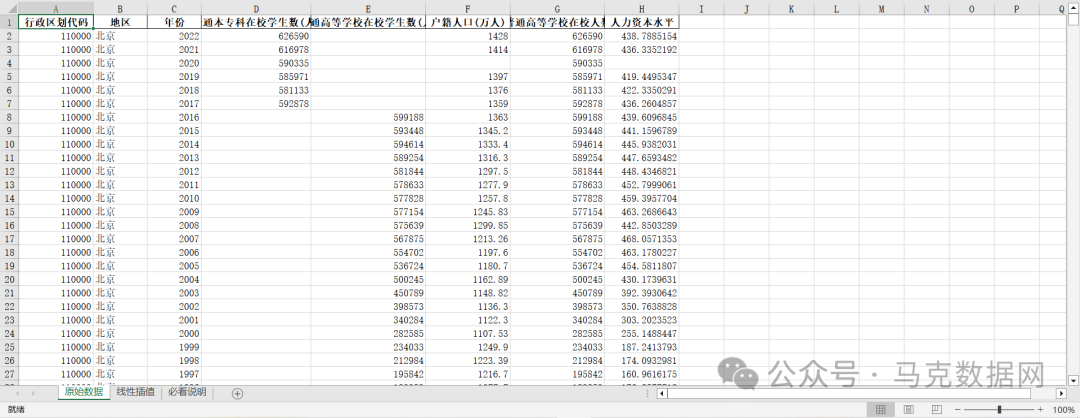Viewport: 1080px width, 418px height.
Task: Click the 地区 header cell
Action: coord(120,22)
